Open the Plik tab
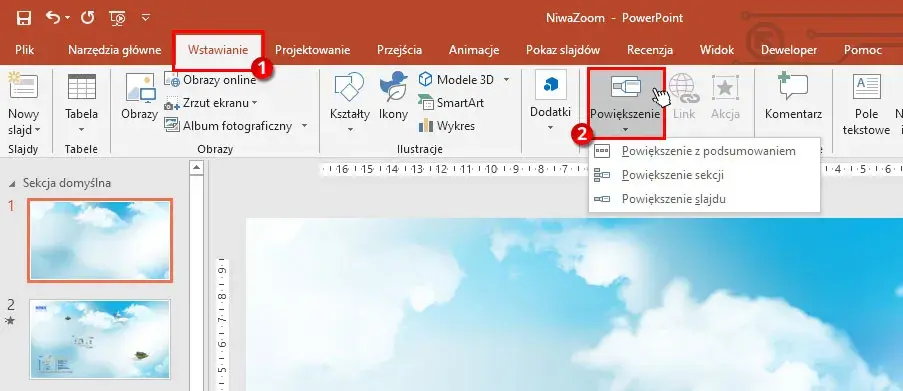Screen dimensions: 903x391 point(25,50)
